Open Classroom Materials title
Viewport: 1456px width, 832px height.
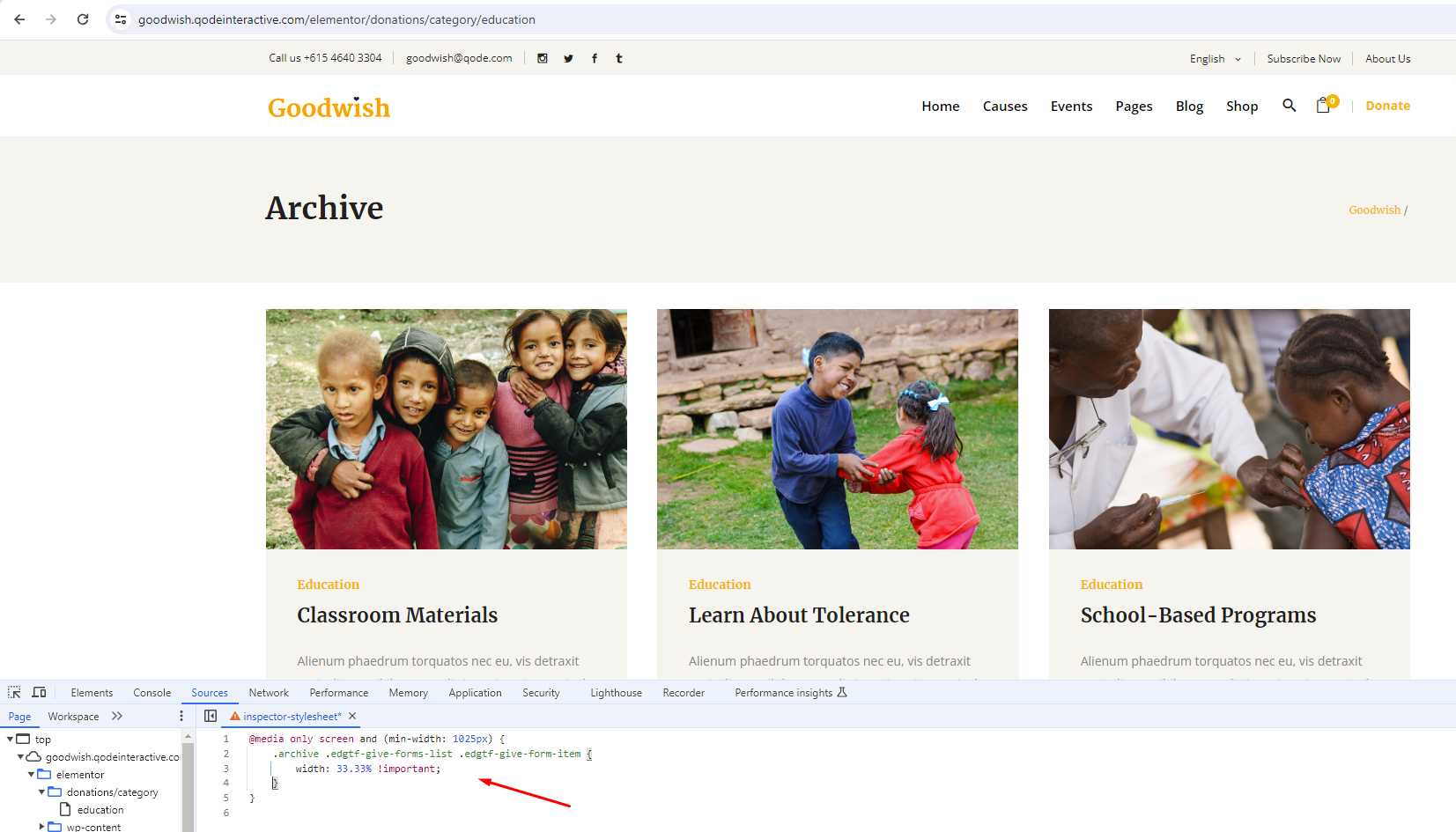click(397, 615)
